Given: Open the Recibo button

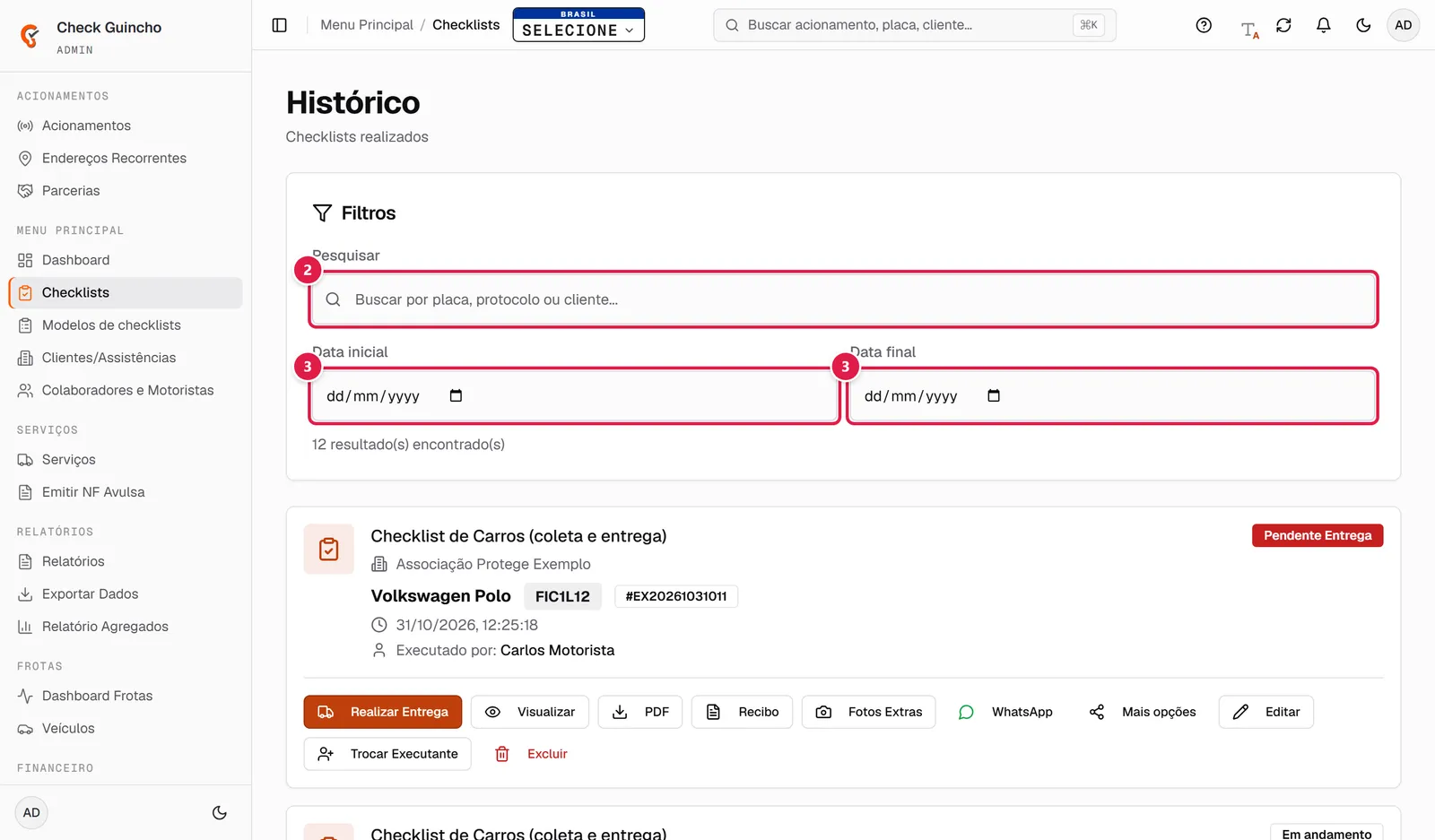Looking at the screenshot, I should click(742, 712).
